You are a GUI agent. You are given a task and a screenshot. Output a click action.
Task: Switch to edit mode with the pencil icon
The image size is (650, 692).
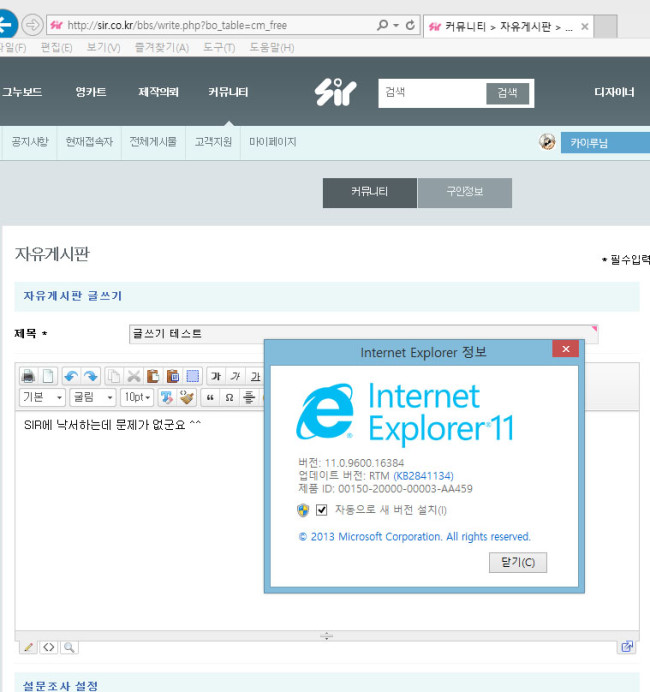click(x=28, y=647)
